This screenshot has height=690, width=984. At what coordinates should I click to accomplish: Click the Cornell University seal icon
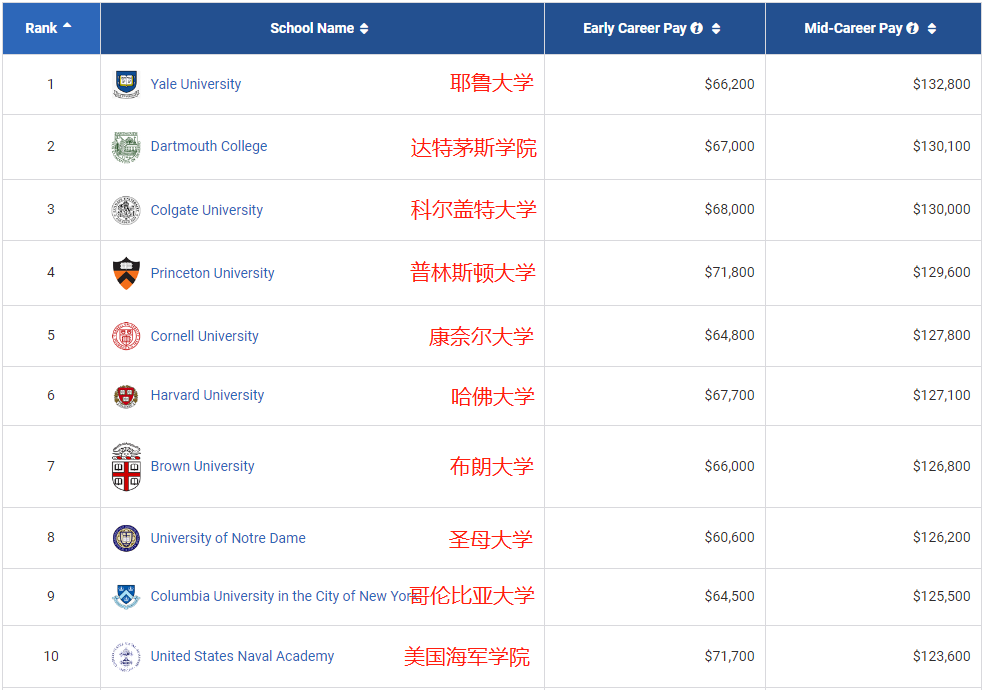point(126,336)
